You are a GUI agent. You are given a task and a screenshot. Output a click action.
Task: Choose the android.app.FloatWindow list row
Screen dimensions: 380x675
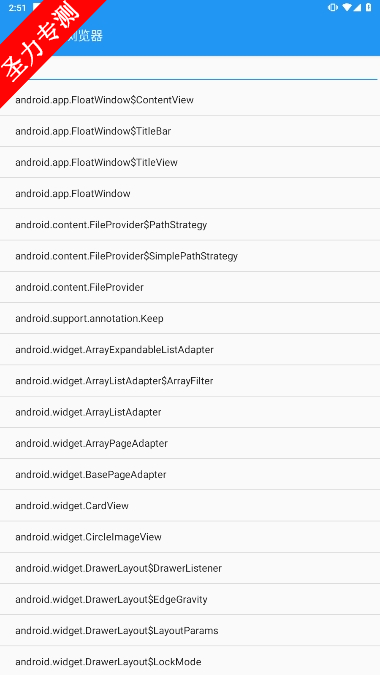click(x=190, y=193)
